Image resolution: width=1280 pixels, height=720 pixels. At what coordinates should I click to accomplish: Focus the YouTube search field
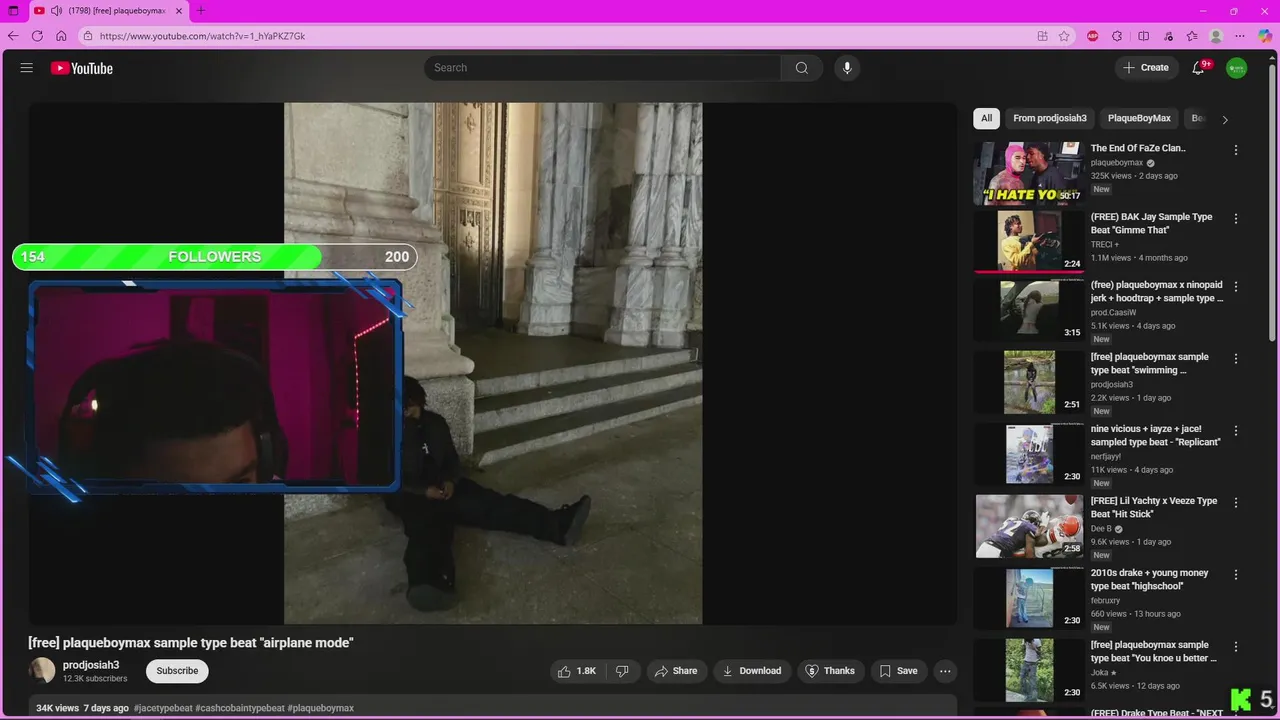pyautogui.click(x=602, y=68)
